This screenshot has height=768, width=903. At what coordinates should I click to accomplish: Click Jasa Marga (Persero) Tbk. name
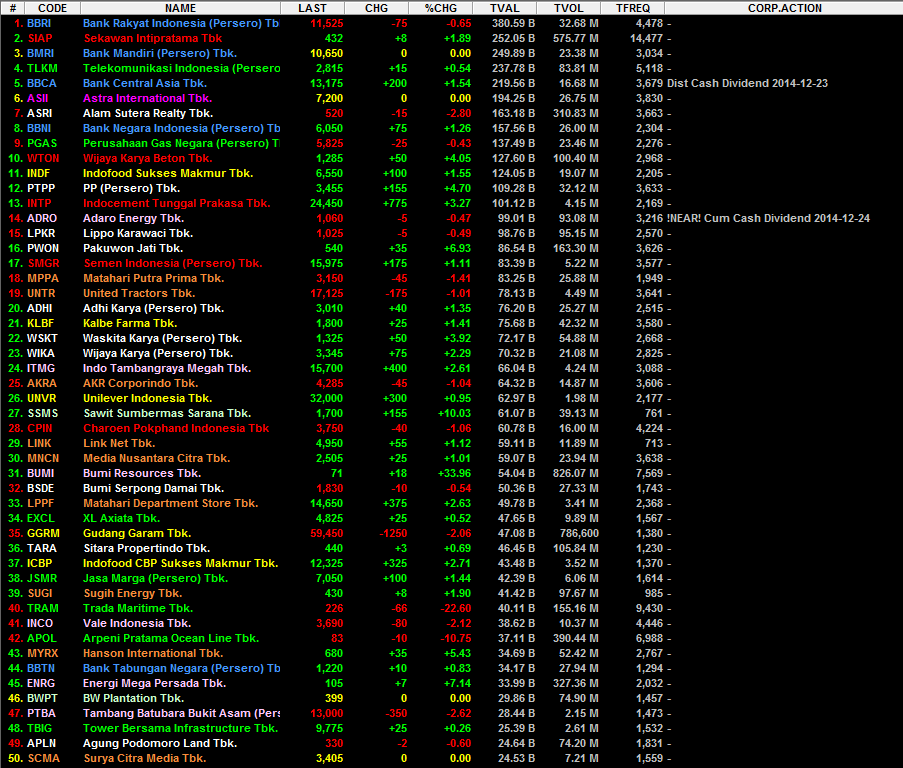155,578
